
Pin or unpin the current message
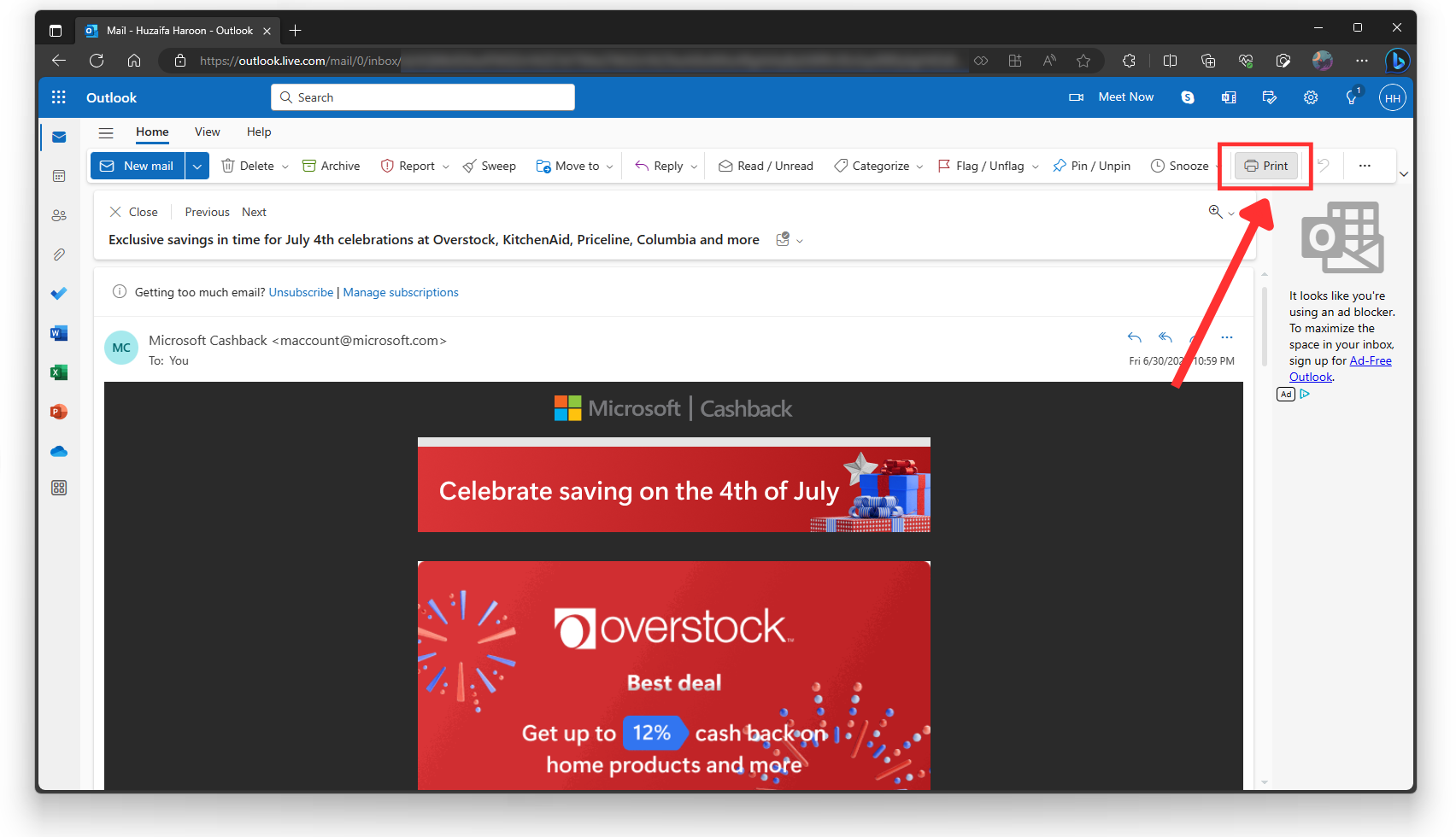(x=1091, y=166)
